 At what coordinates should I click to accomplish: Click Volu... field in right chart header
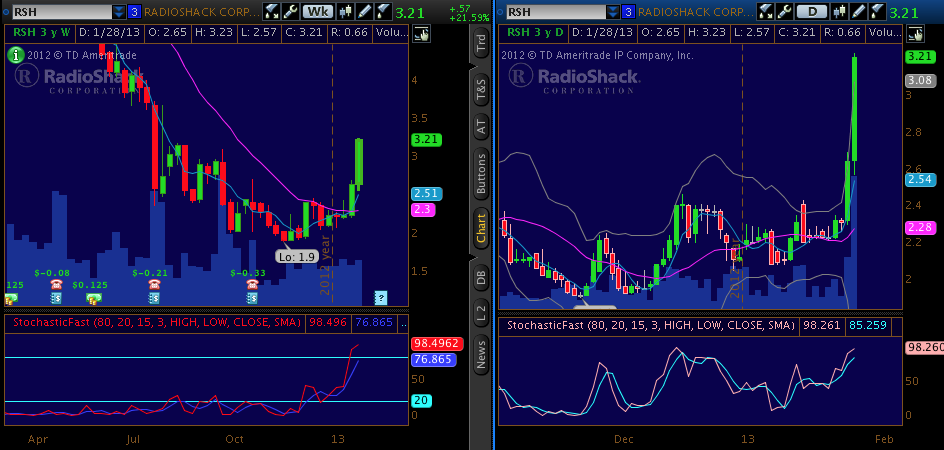[884, 33]
